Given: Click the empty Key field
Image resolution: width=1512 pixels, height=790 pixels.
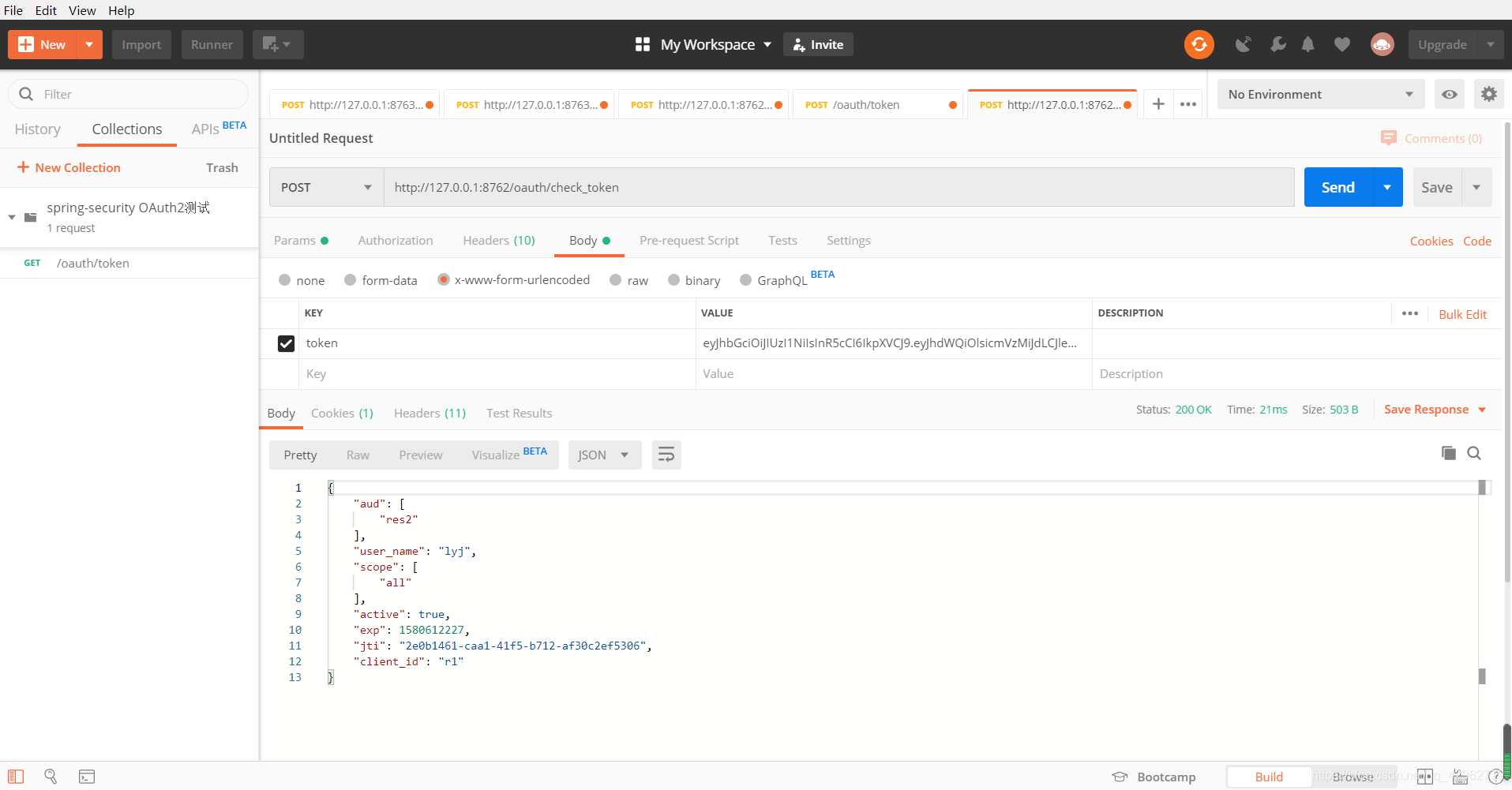Looking at the screenshot, I should pyautogui.click(x=497, y=374).
